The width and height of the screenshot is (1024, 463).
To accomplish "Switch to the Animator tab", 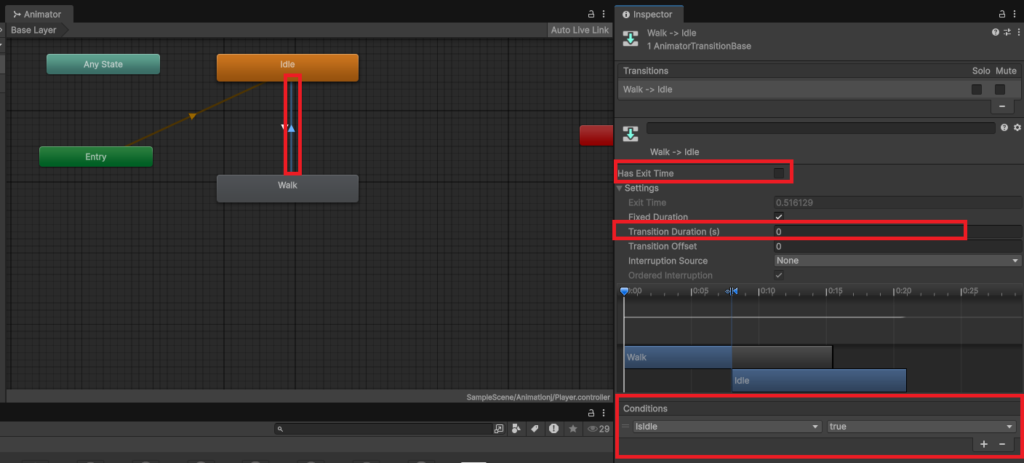I will pos(38,13).
